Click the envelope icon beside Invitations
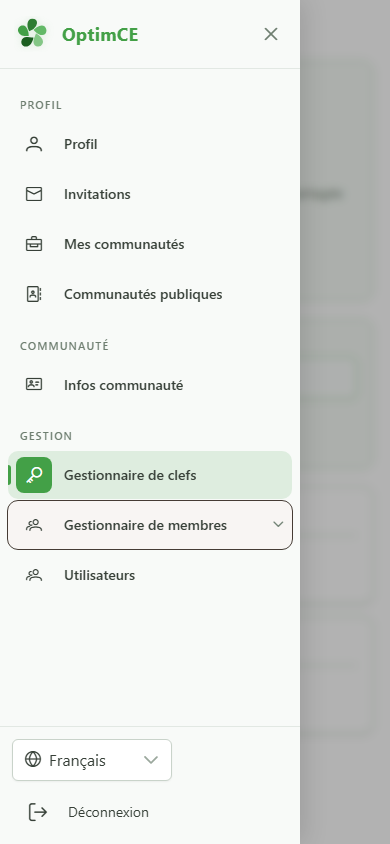Image resolution: width=390 pixels, height=844 pixels. [x=34, y=194]
